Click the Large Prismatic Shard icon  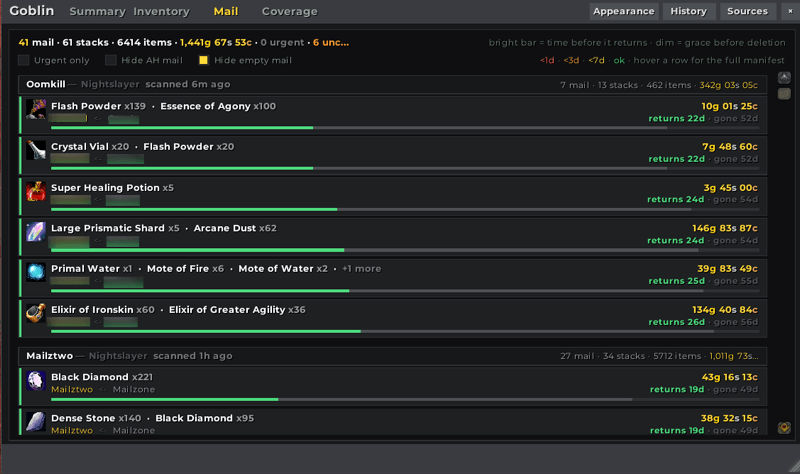click(x=36, y=232)
